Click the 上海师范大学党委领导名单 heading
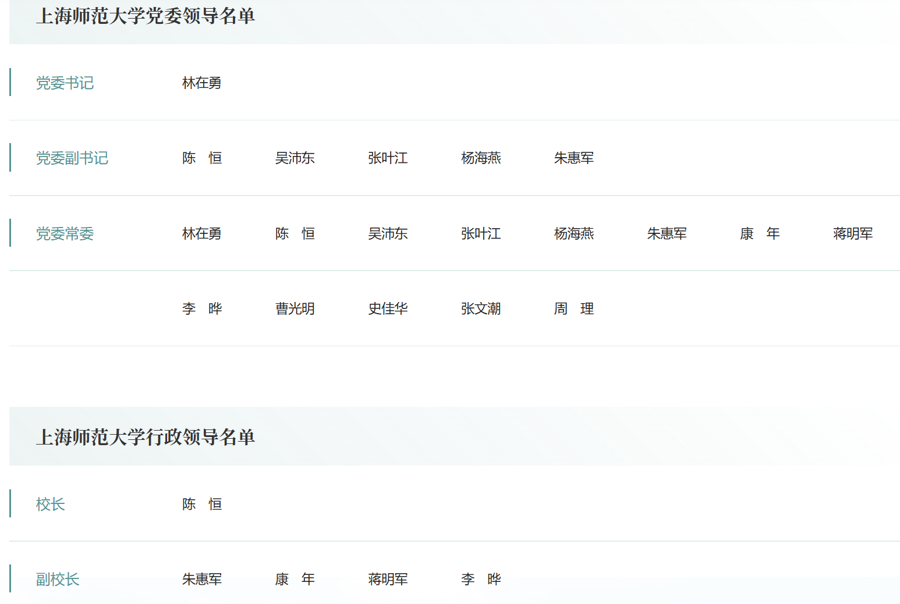Image resolution: width=900 pixels, height=604 pixels. (145, 16)
